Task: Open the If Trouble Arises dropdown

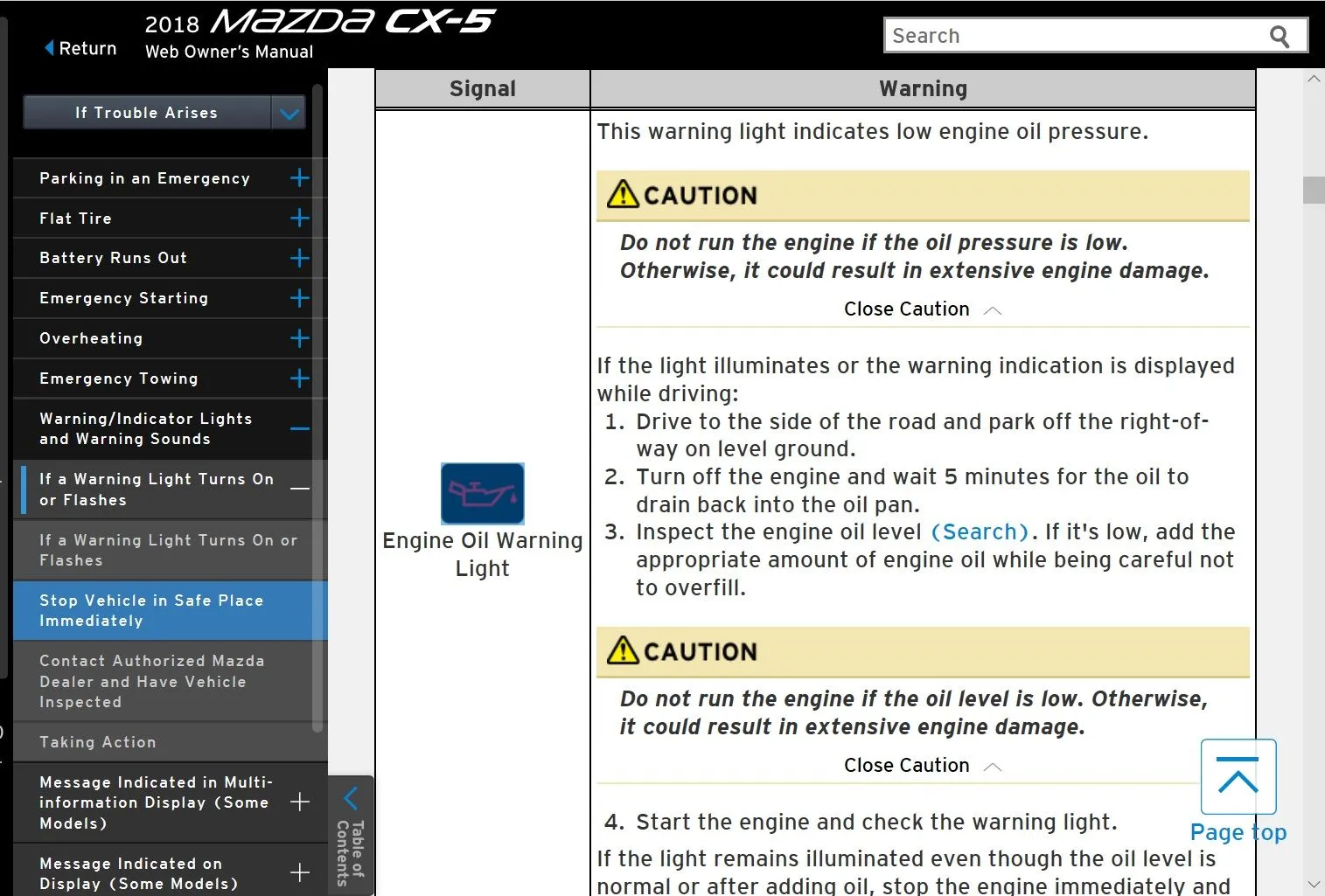Action: (289, 114)
